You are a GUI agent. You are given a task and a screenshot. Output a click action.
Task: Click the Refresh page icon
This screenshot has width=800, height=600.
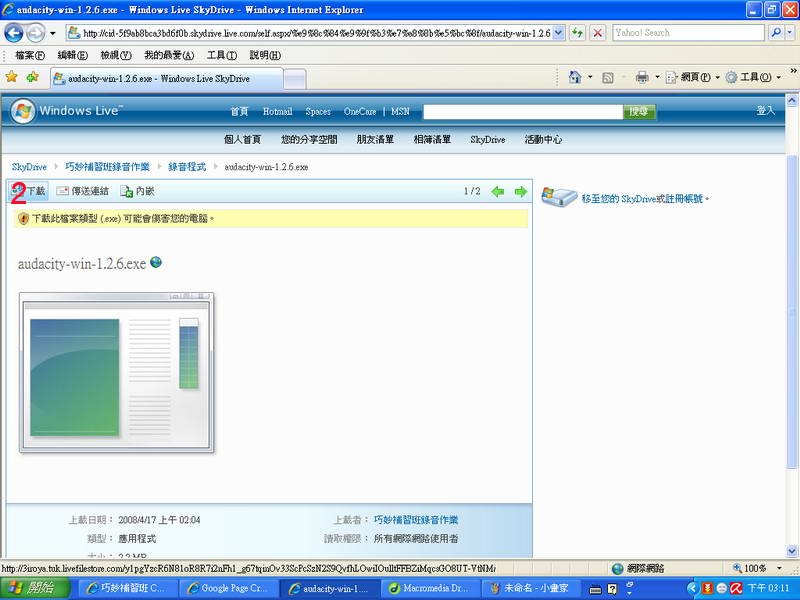tap(577, 33)
